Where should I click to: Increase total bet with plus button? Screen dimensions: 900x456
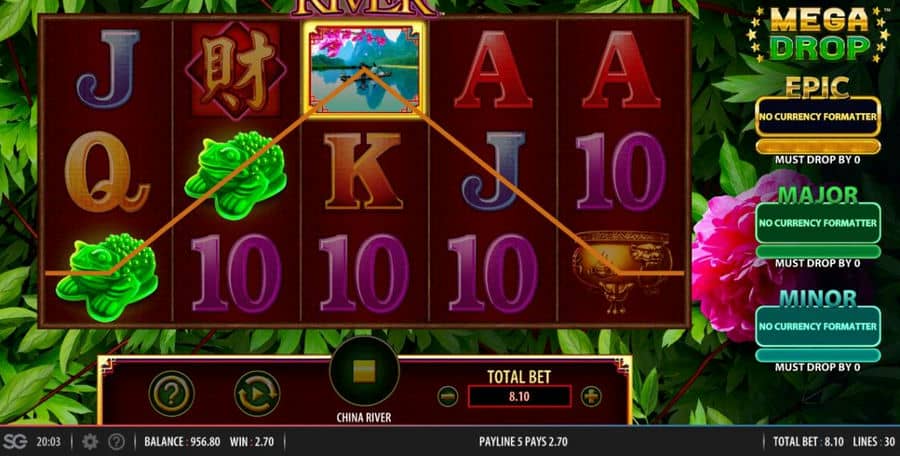(591, 396)
